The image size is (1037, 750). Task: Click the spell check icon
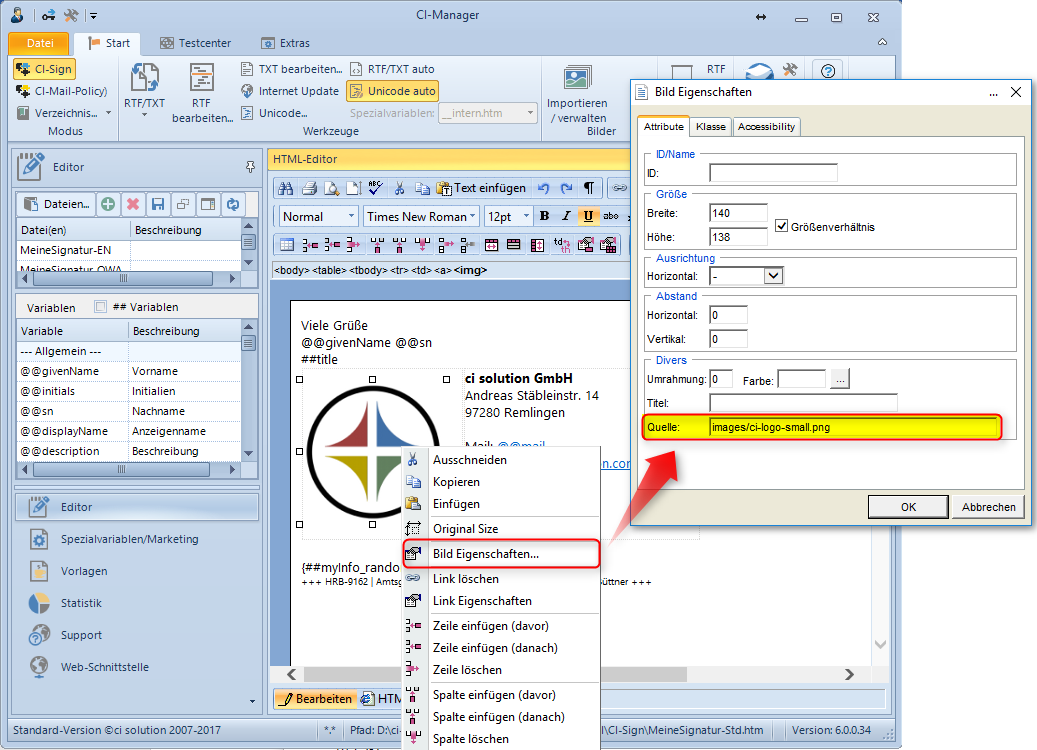click(375, 188)
